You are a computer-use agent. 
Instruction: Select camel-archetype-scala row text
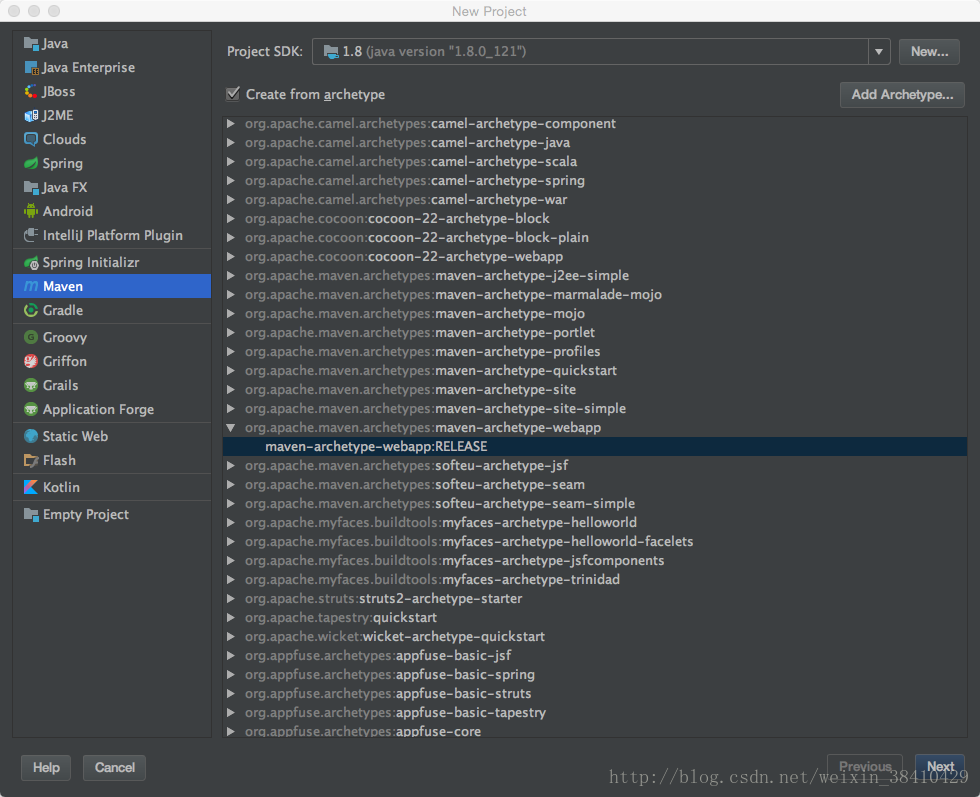tap(411, 162)
